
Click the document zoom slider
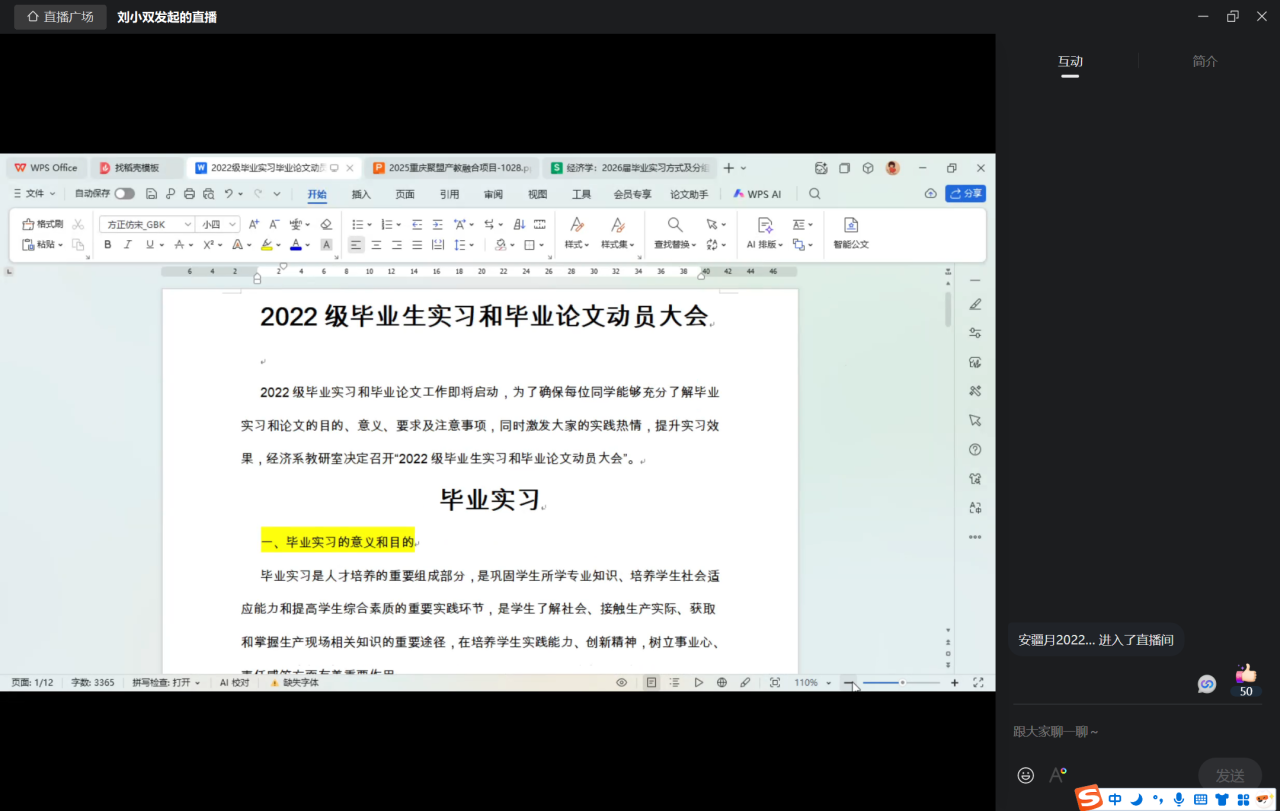point(901,683)
